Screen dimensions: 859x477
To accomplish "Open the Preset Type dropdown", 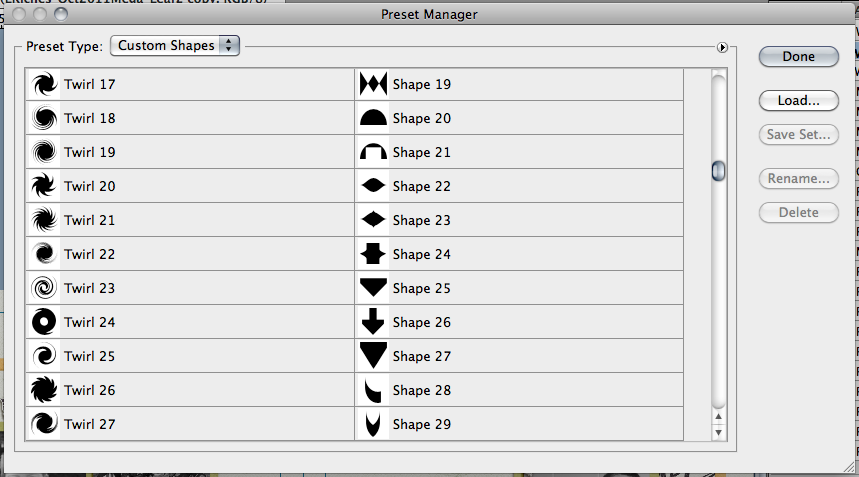I will (175, 45).
